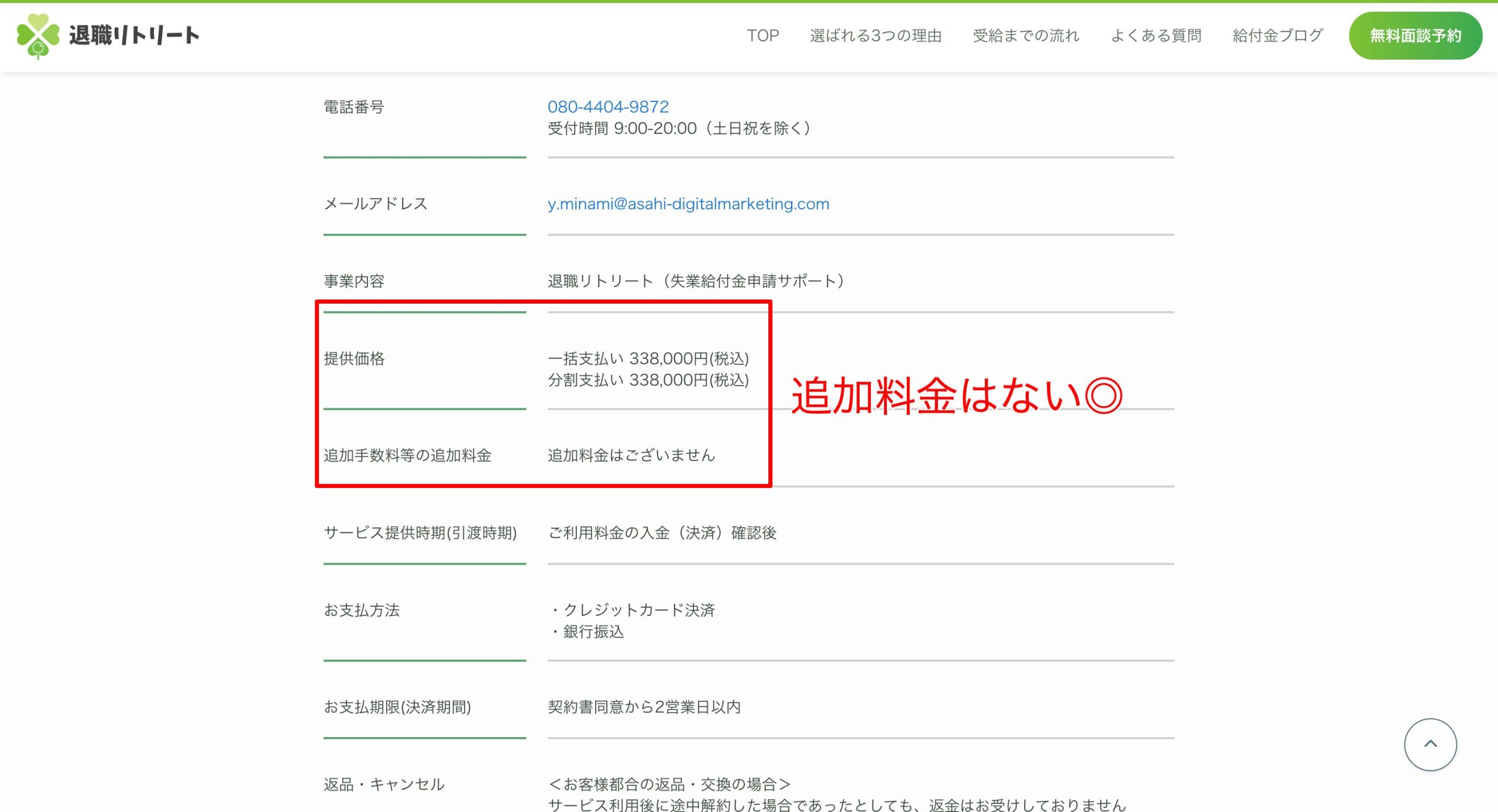Click ＜お客様都合の返品・交換の場合＞ heading text
Viewport: 1498px width, 812px height.
click(669, 785)
